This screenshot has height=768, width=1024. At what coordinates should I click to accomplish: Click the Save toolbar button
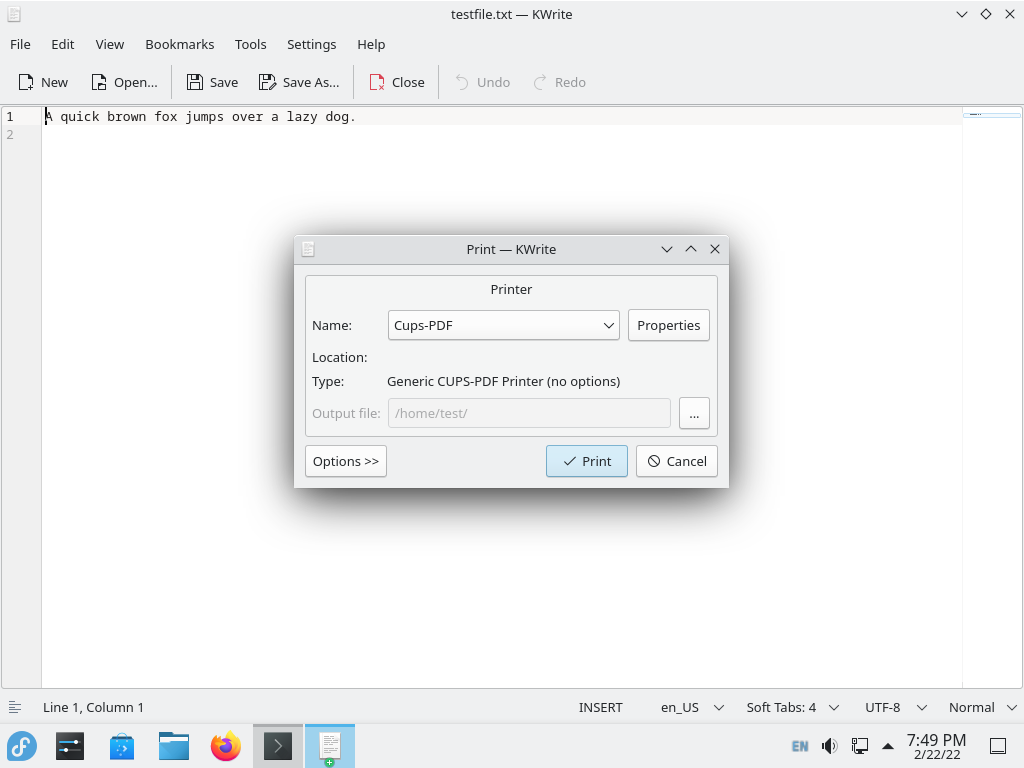(212, 82)
